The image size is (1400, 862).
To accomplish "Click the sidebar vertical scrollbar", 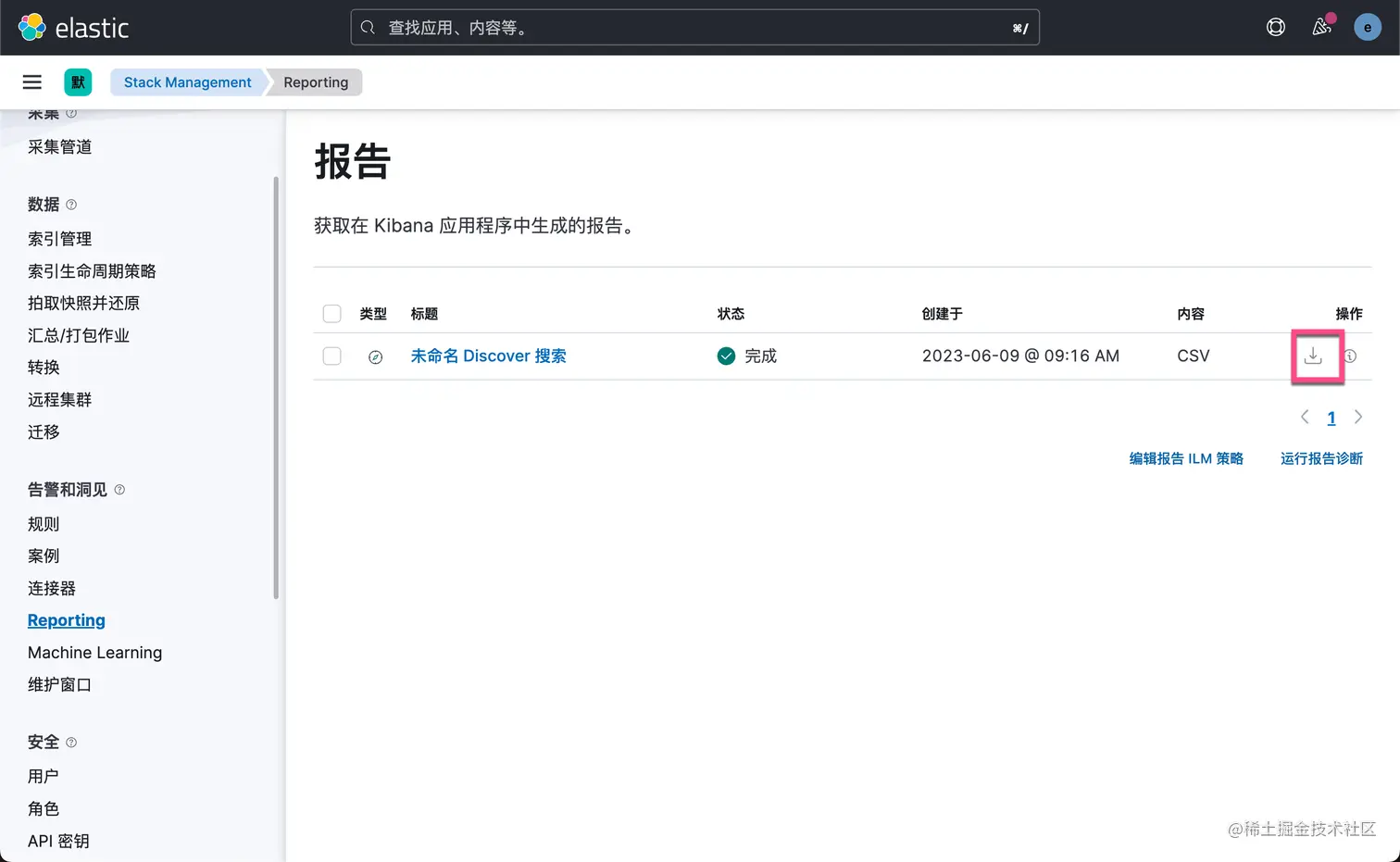I will point(276,387).
